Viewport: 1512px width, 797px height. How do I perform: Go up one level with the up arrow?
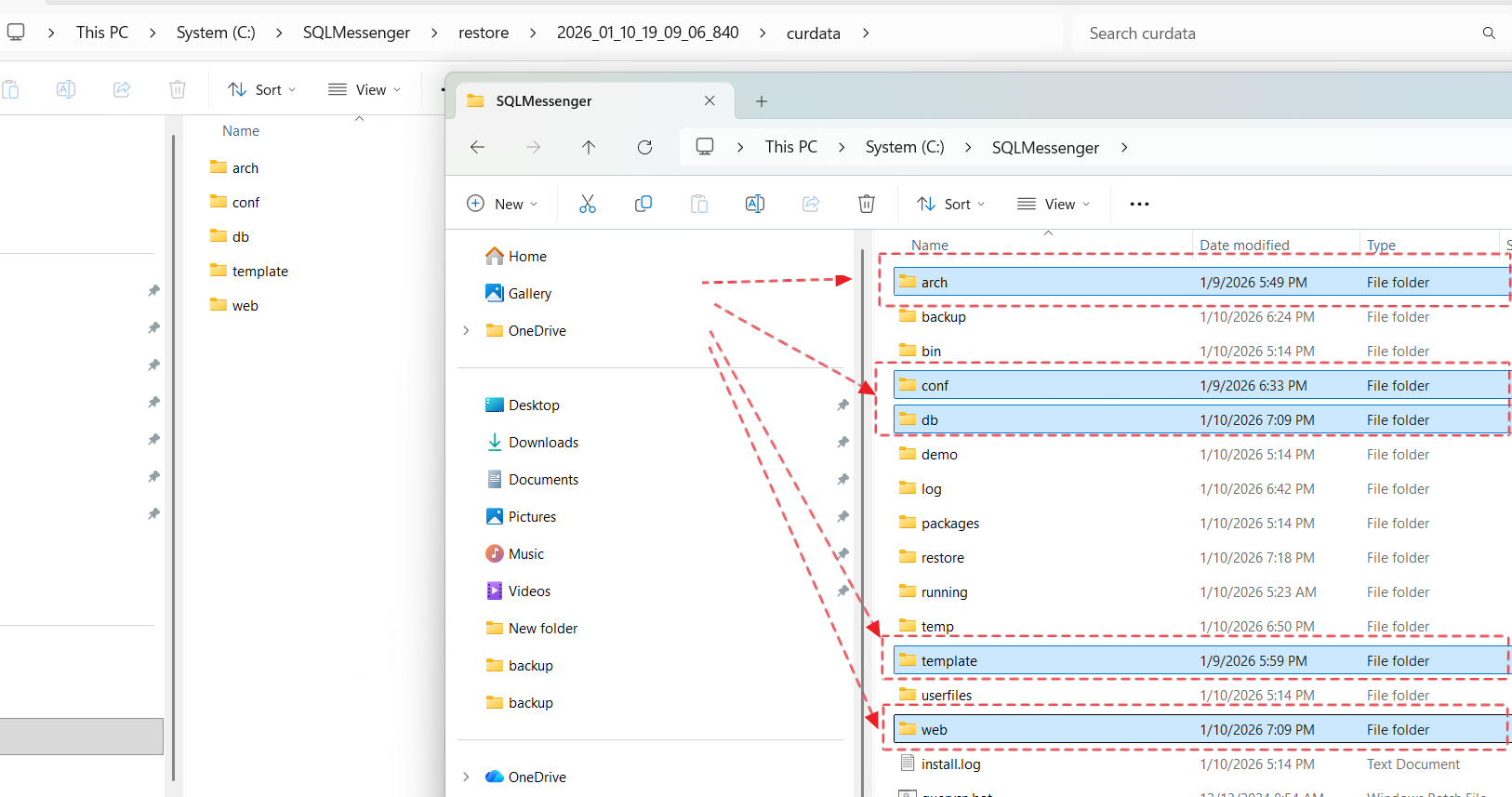coord(589,147)
